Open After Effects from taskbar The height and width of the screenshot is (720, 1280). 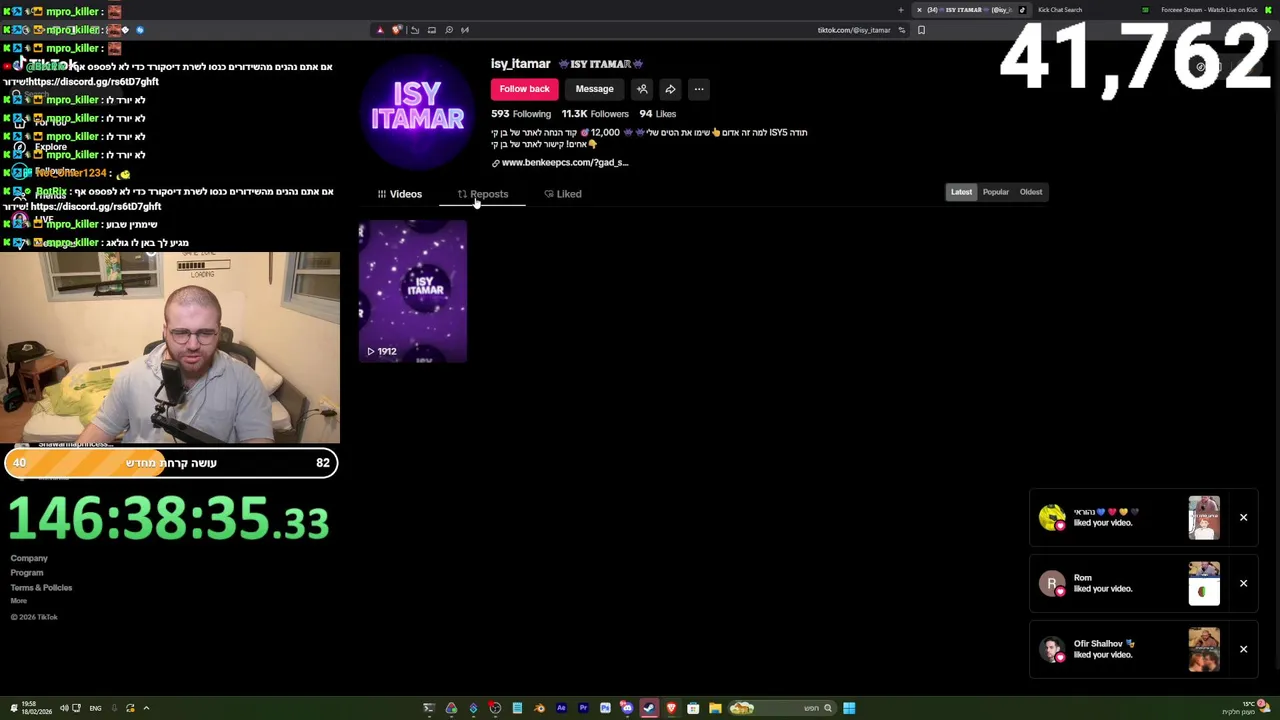561,708
